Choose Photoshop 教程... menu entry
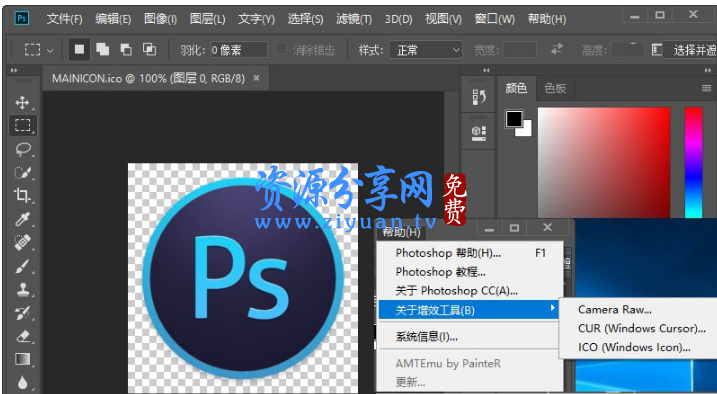The height and width of the screenshot is (394, 717). tap(470, 272)
